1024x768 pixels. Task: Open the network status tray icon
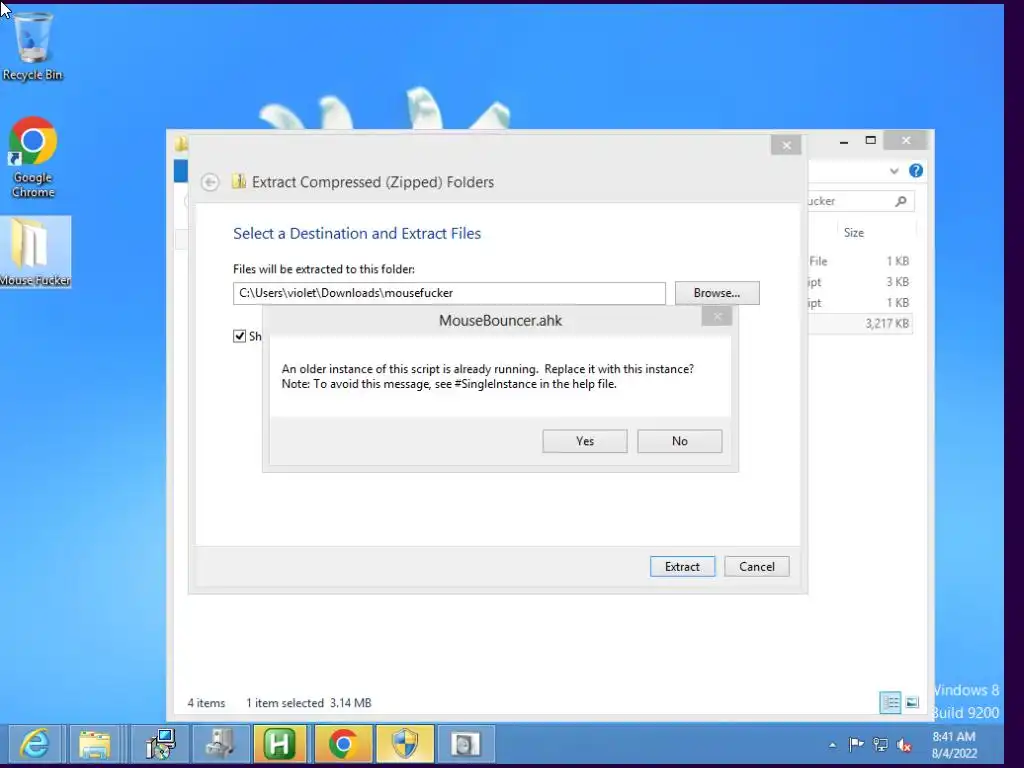880,744
